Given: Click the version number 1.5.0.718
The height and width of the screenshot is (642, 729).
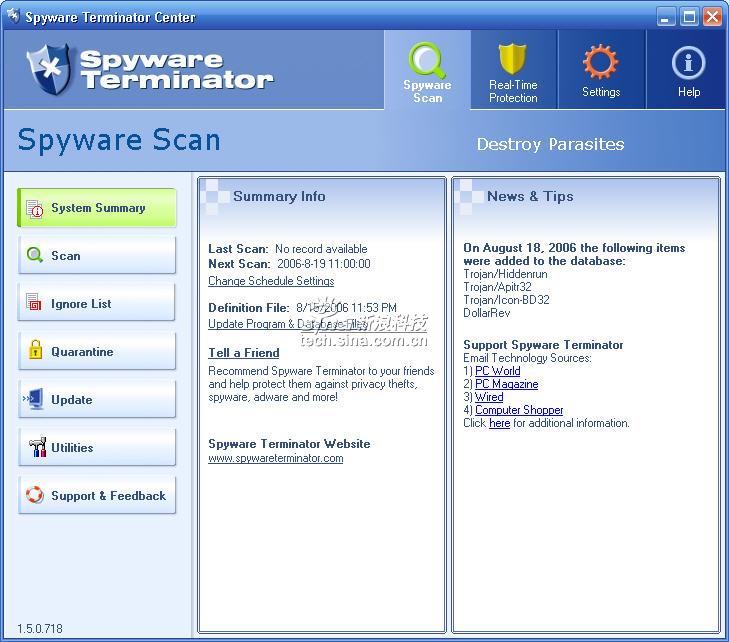Looking at the screenshot, I should (40, 629).
